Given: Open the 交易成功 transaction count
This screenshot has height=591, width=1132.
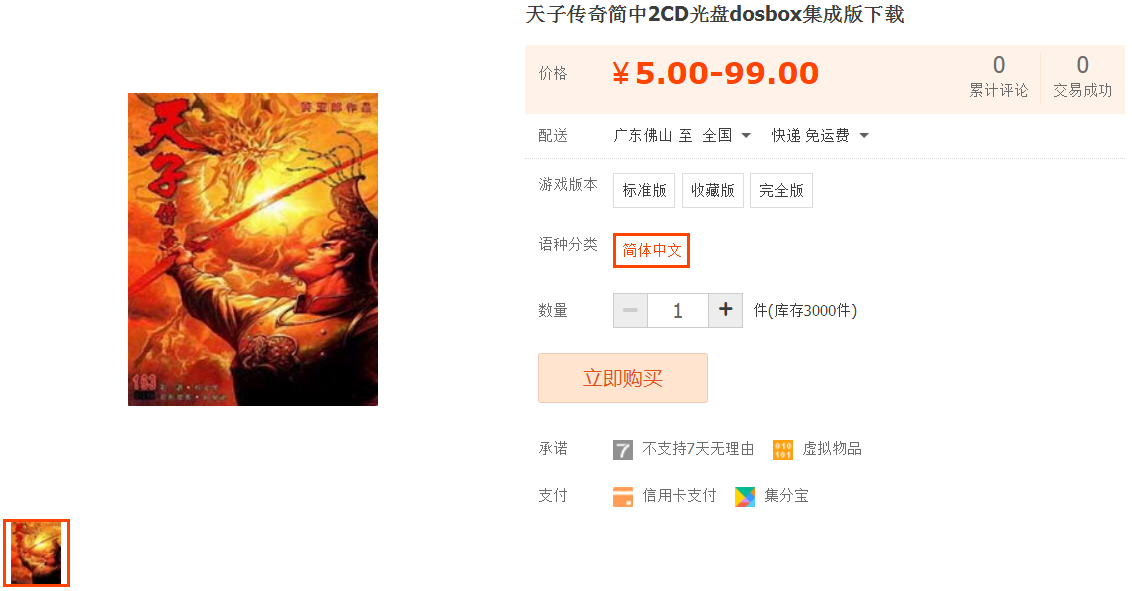Looking at the screenshot, I should point(1082,76).
